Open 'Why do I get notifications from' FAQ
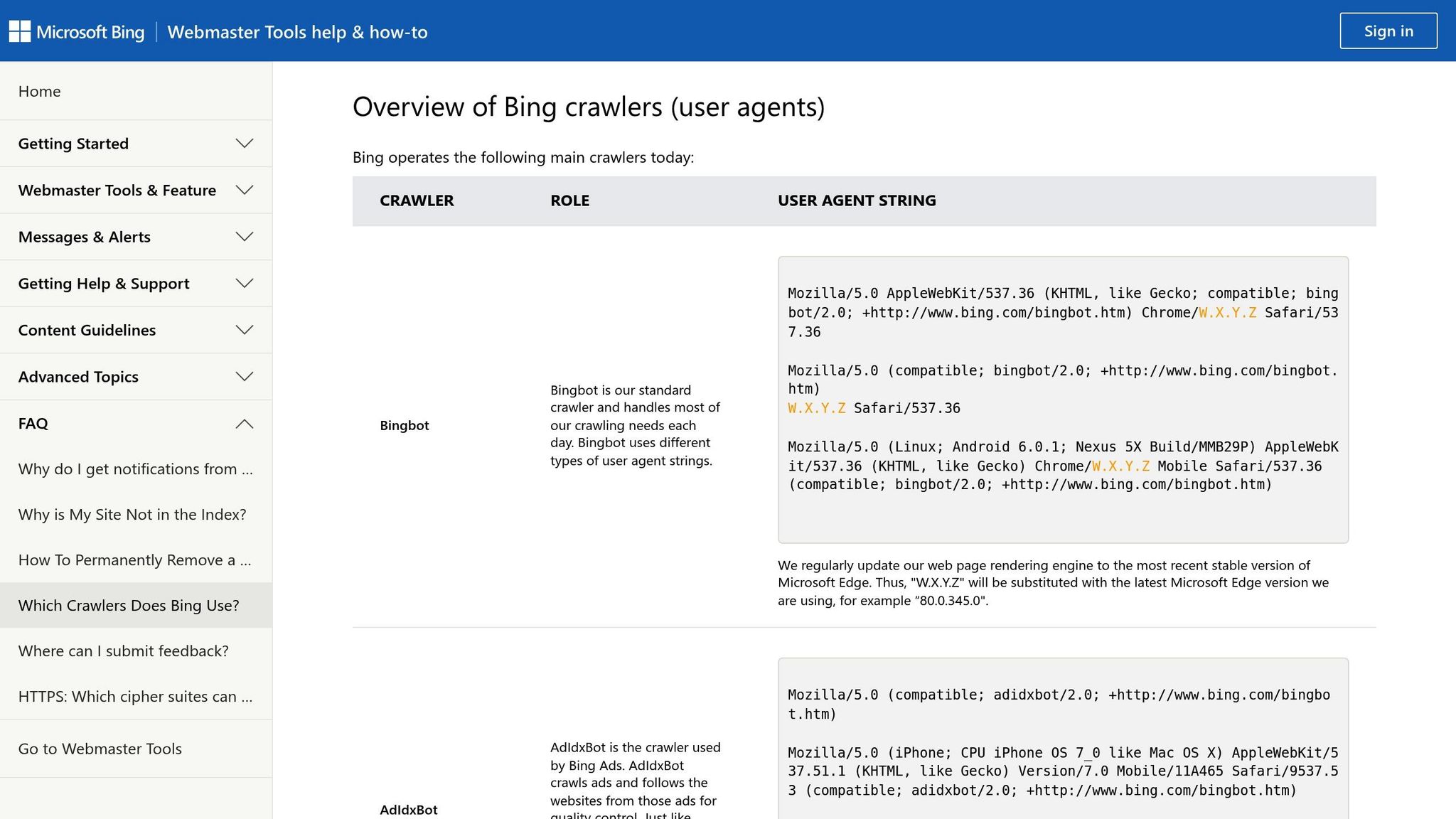The width and height of the screenshot is (1456, 819). 135,469
